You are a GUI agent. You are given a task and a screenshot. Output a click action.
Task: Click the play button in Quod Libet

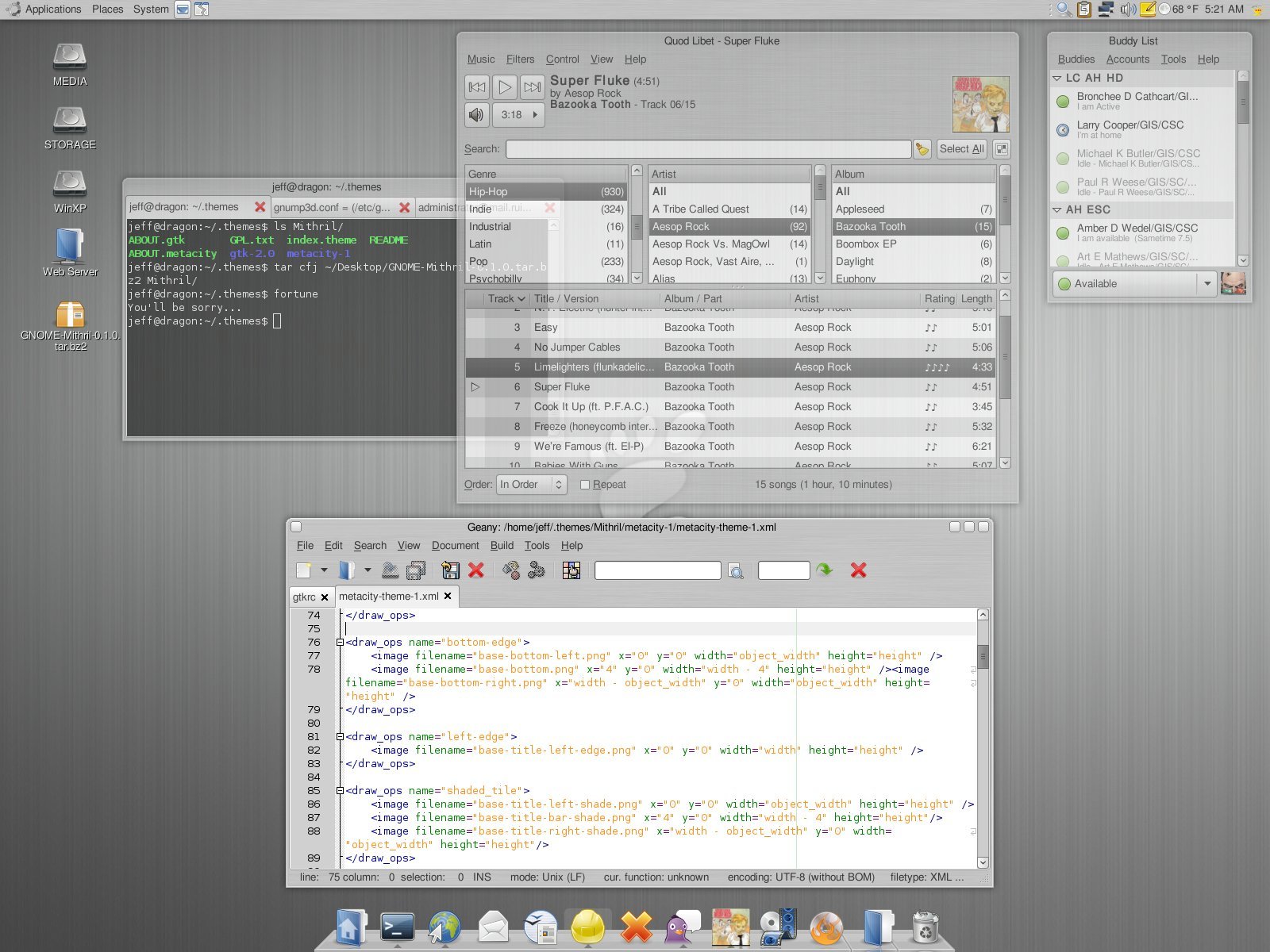(505, 86)
